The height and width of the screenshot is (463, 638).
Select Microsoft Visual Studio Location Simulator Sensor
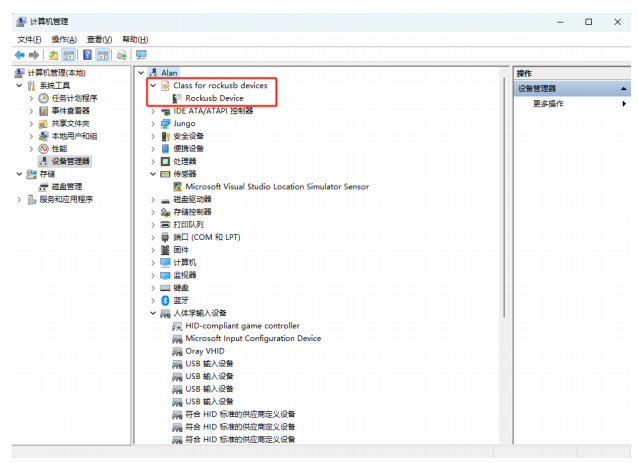tap(277, 186)
